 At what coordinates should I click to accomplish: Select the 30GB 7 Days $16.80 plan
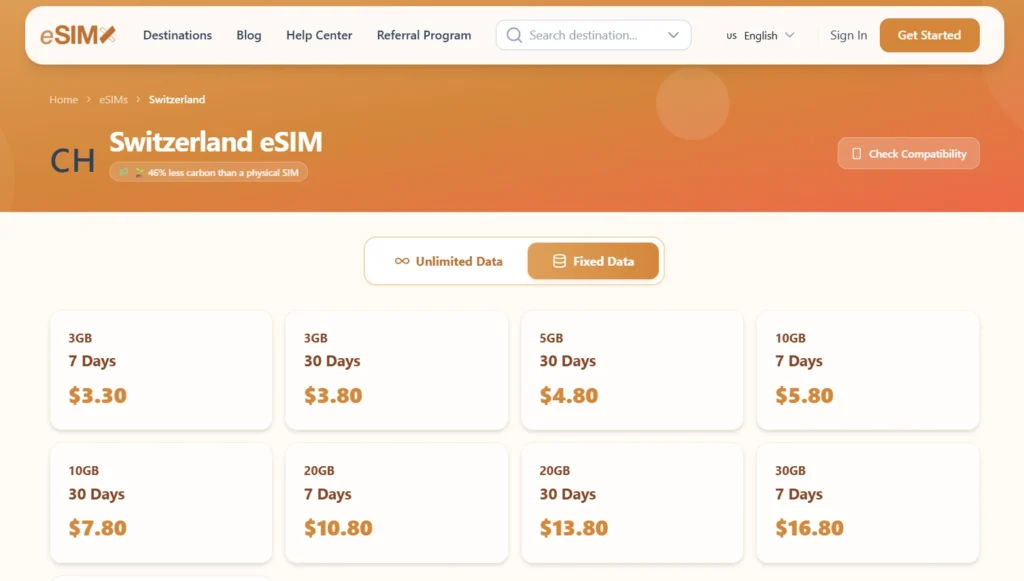coord(868,503)
